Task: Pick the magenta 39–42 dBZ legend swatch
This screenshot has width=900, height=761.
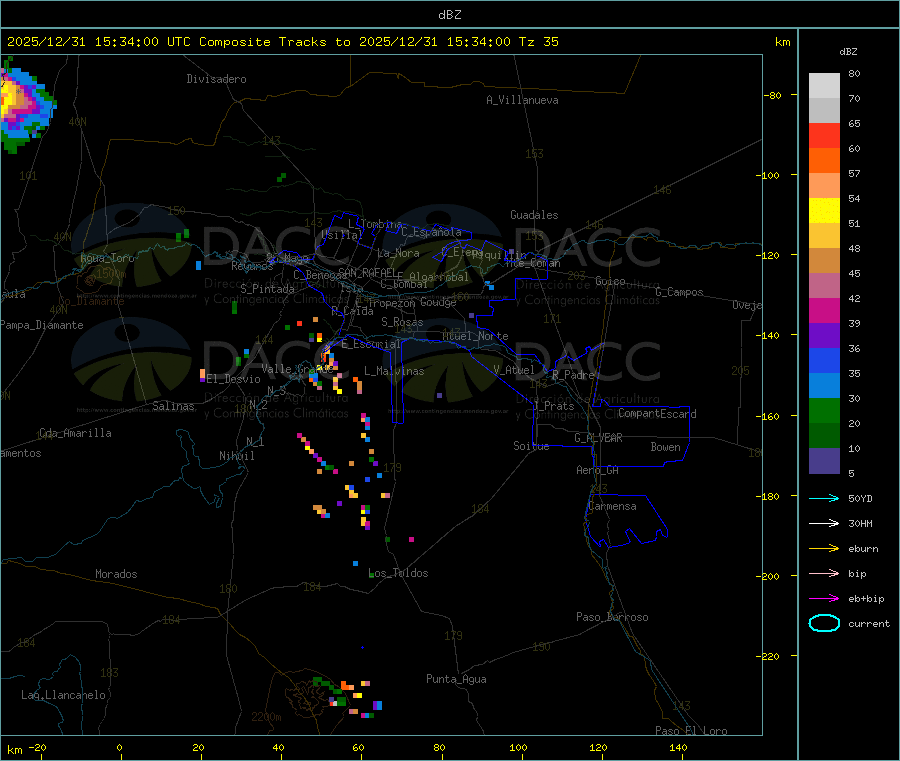Action: coord(824,310)
